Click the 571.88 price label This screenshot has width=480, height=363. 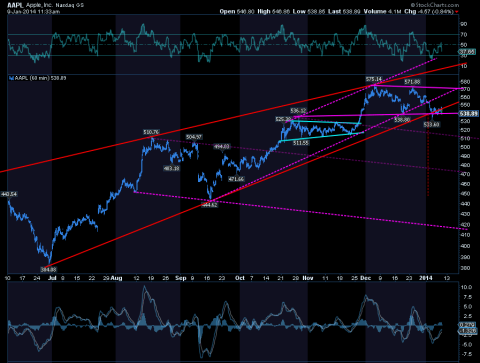coord(412,82)
